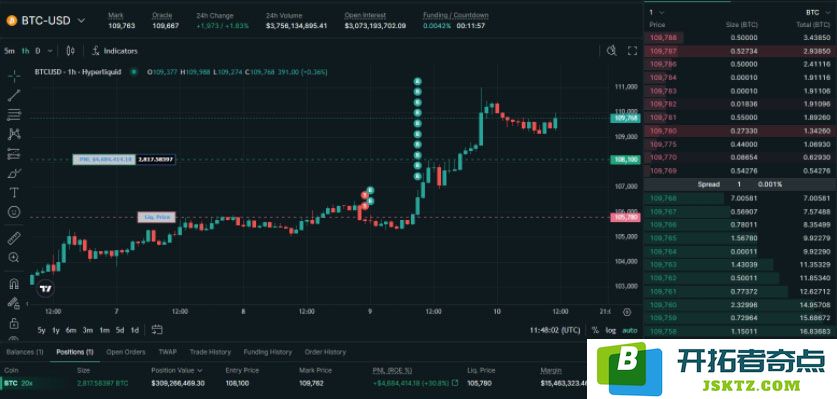The height and width of the screenshot is (399, 837).
Task: Select the crosshair cursor tool
Action: (x=14, y=75)
